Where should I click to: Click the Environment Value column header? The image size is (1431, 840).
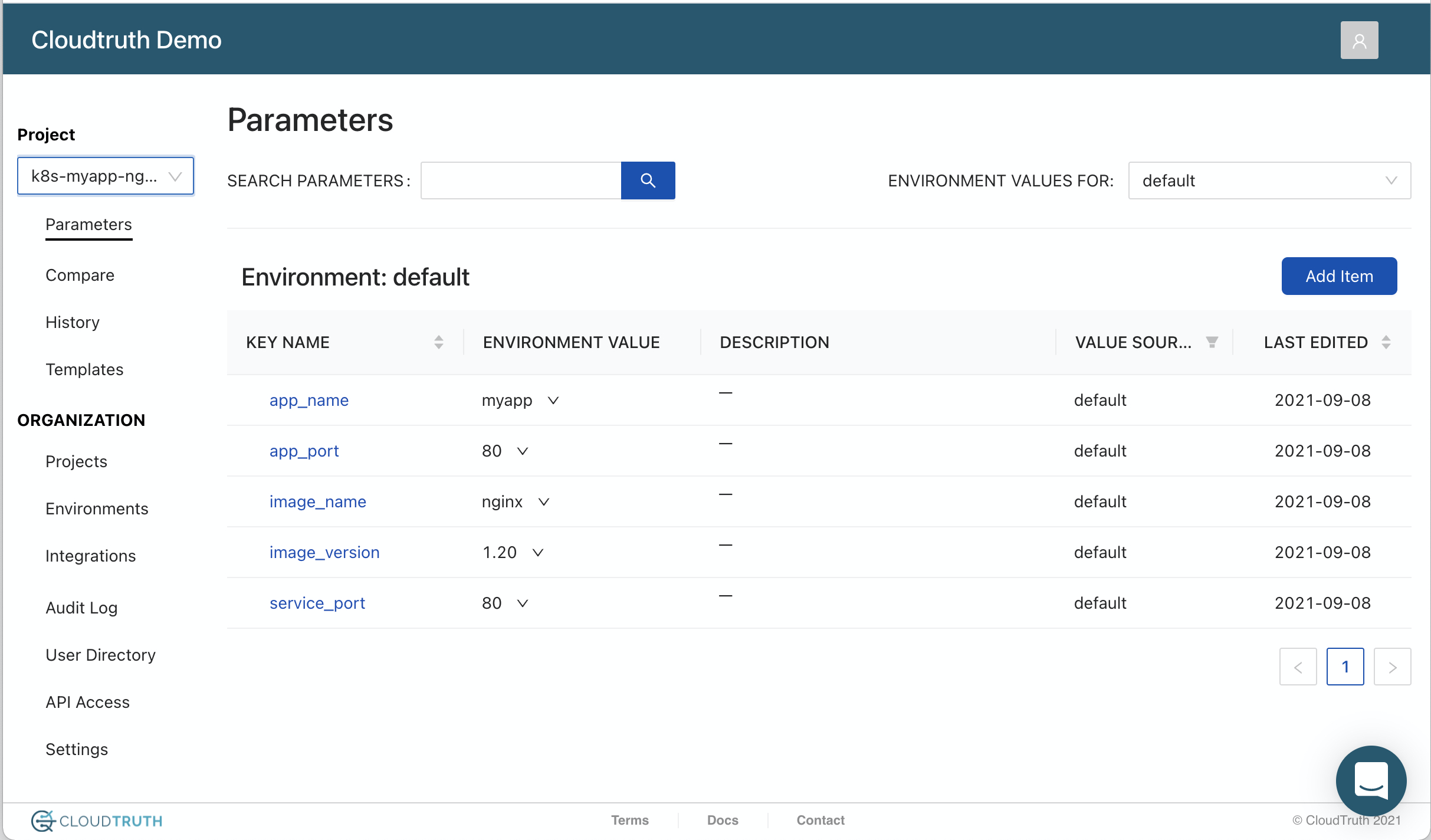coord(571,343)
